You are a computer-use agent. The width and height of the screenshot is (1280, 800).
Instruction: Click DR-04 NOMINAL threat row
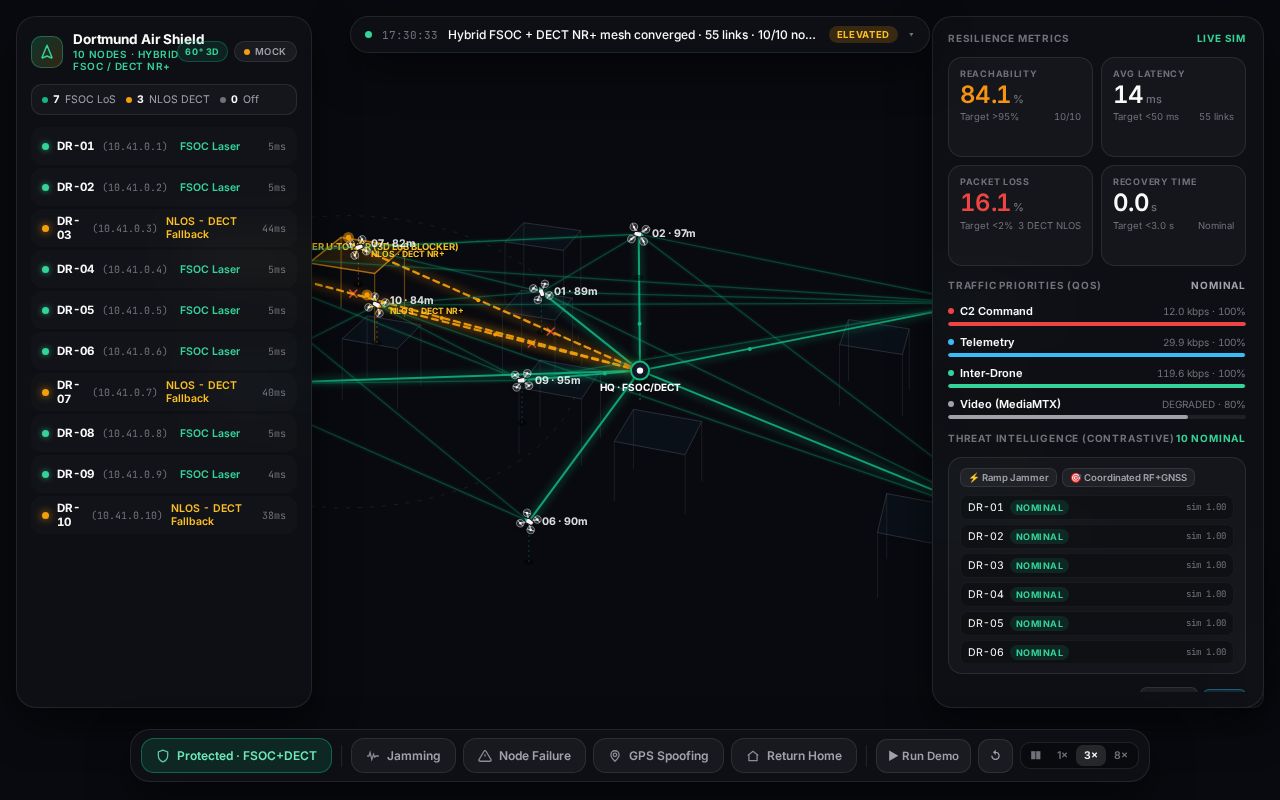(x=1097, y=594)
